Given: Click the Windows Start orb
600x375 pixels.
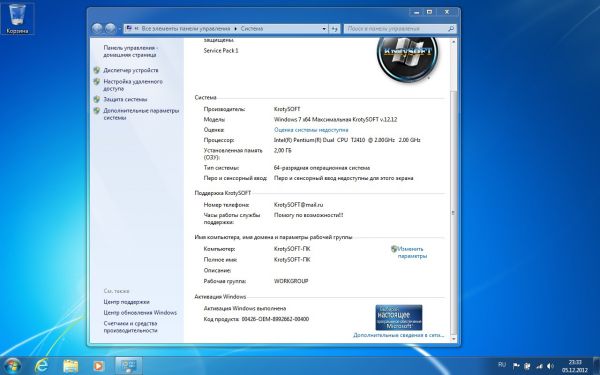Looking at the screenshot, I should (13, 366).
